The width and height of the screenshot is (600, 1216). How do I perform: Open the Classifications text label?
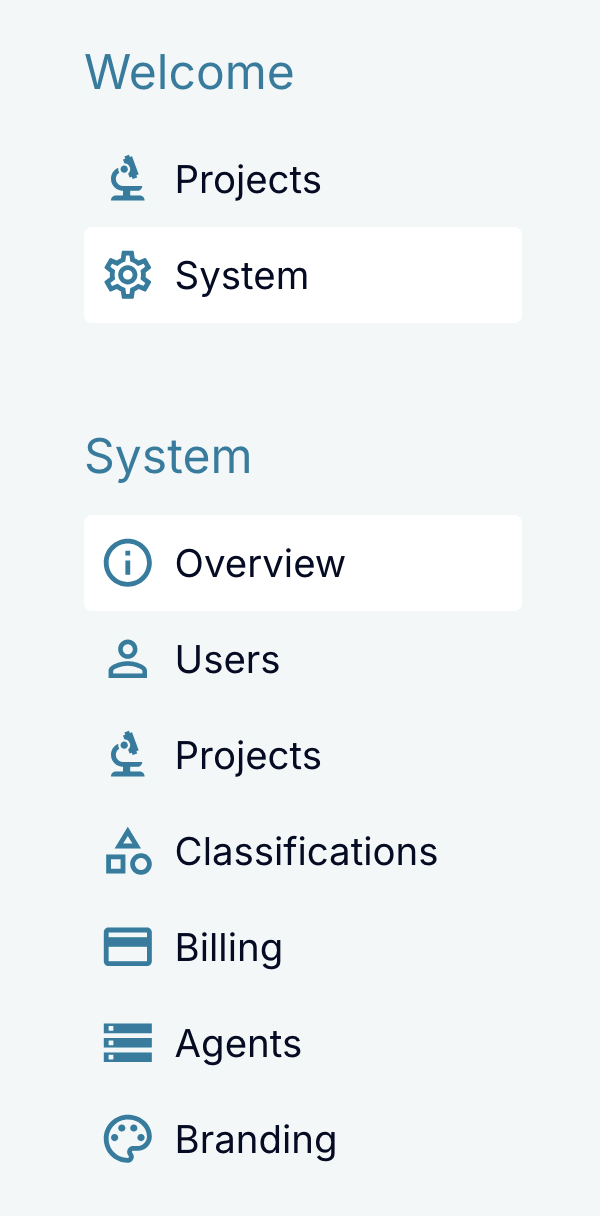click(306, 852)
